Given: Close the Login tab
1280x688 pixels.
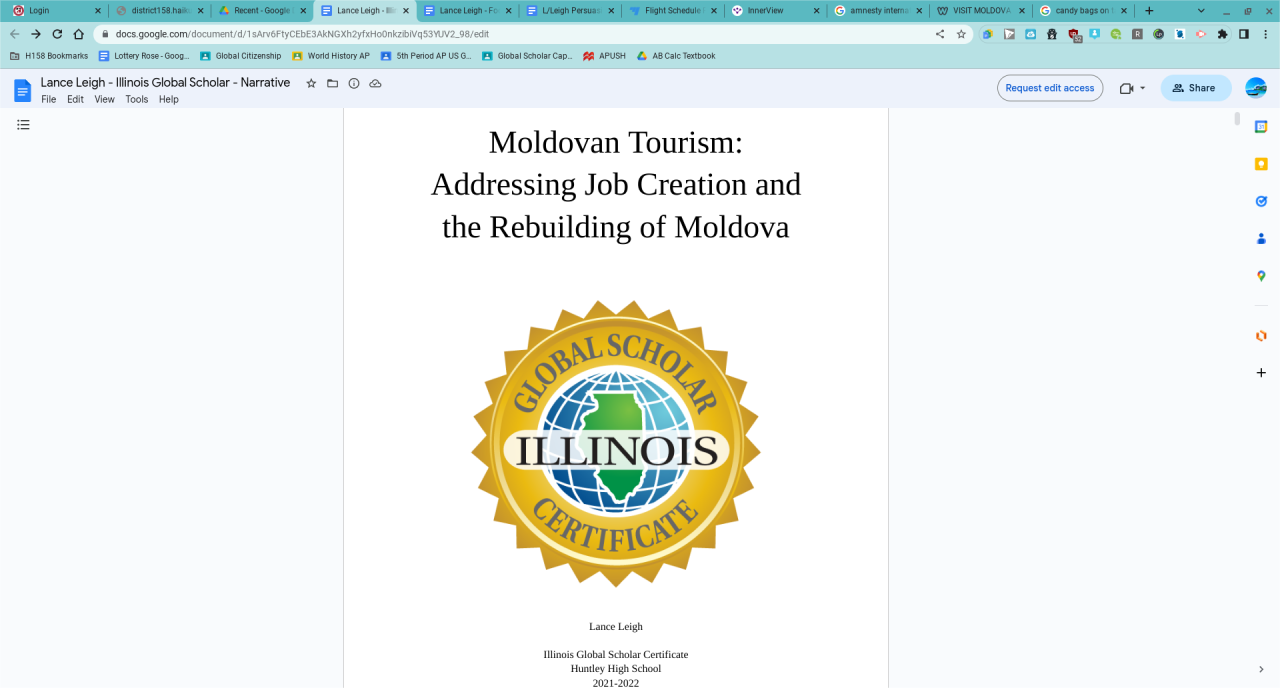Looking at the screenshot, I should pos(97,10).
